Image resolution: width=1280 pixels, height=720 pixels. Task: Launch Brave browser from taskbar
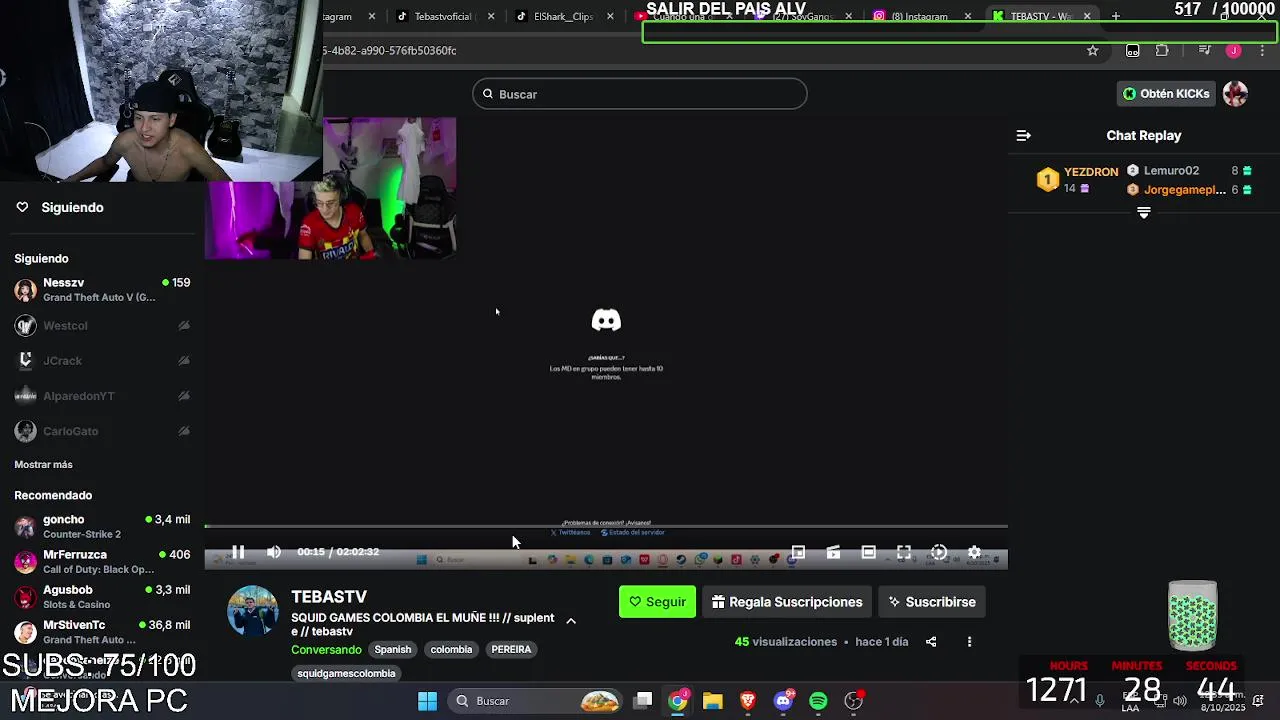click(748, 701)
